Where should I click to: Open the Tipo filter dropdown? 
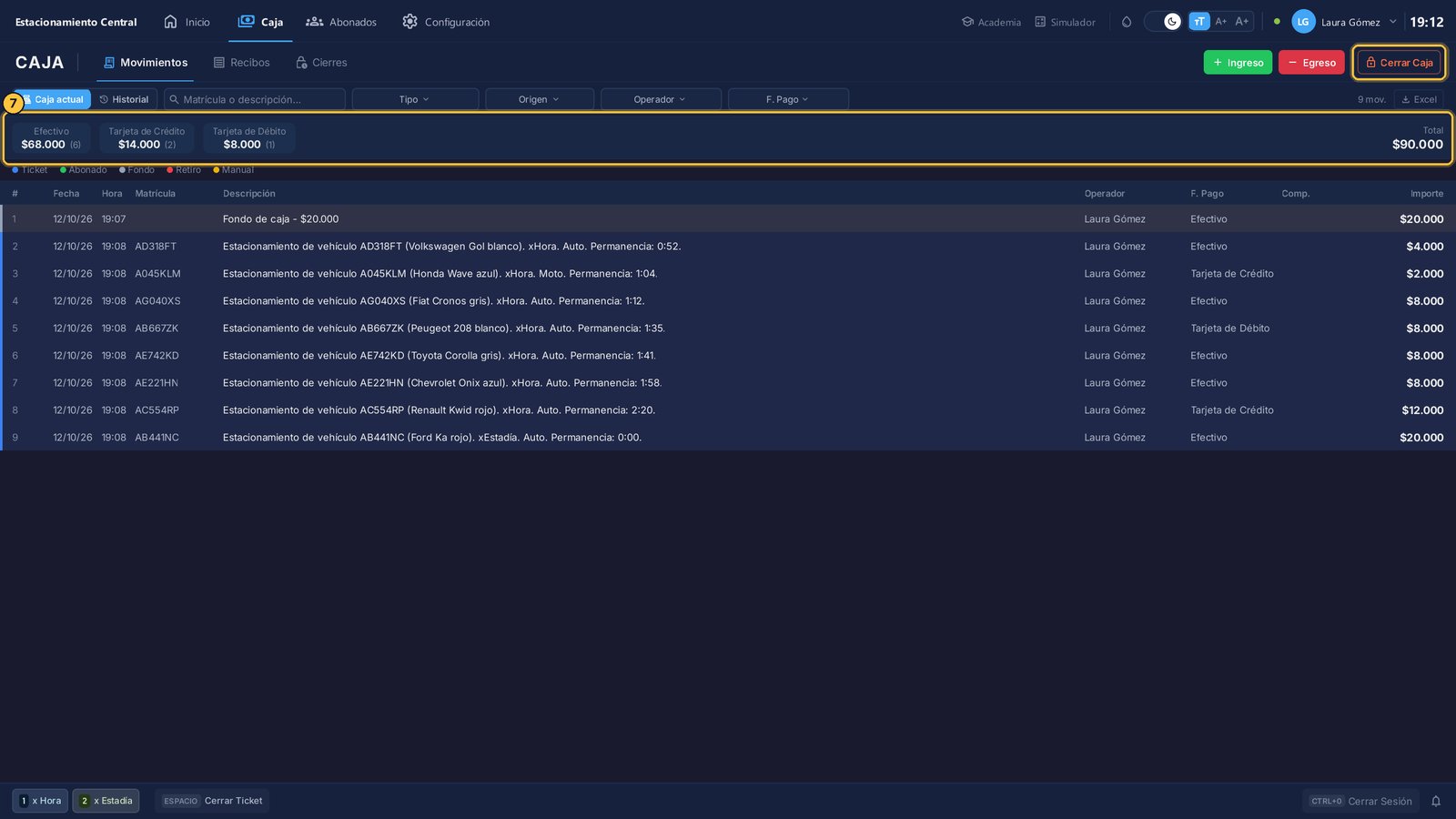tap(415, 99)
